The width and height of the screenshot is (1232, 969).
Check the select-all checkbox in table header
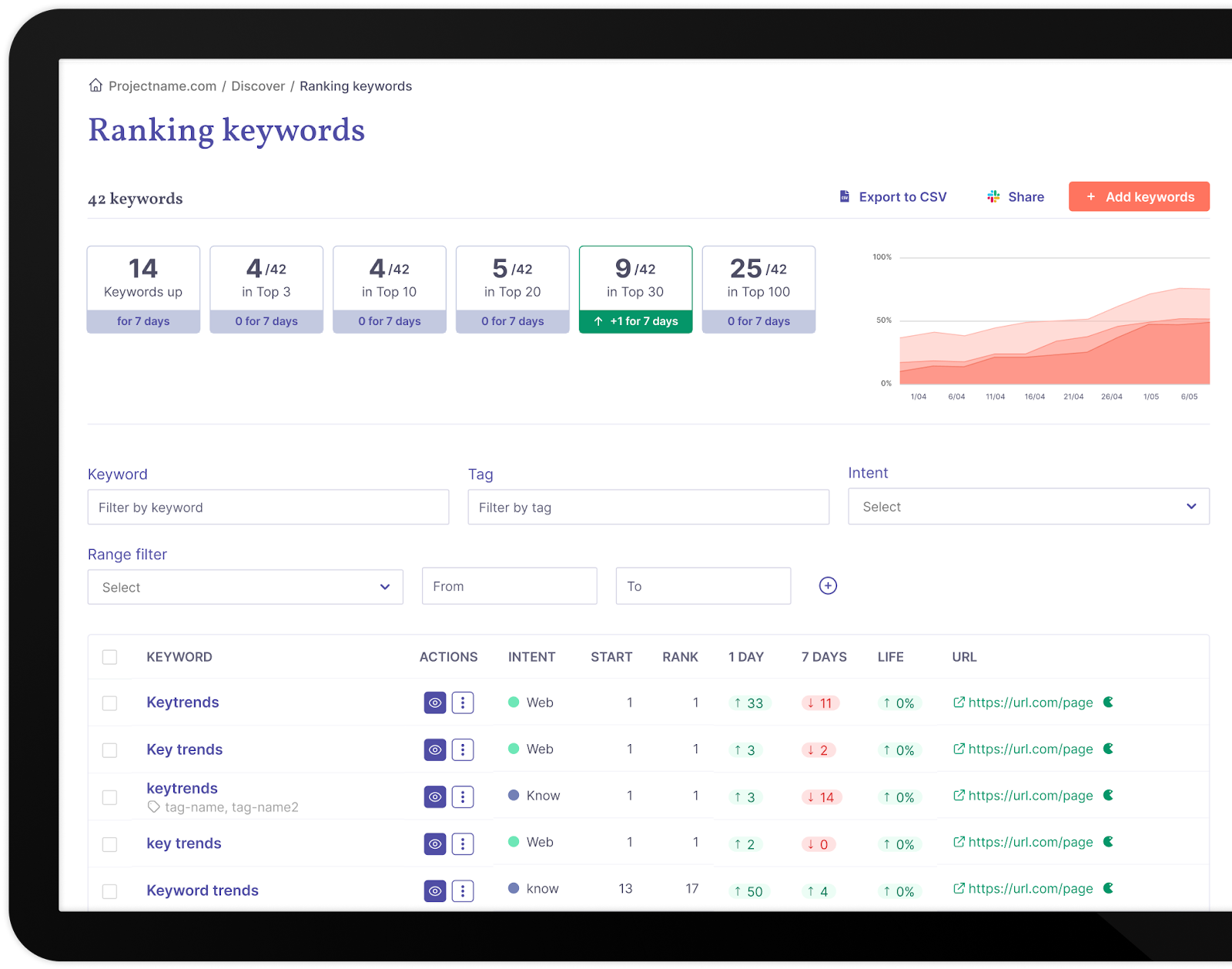[109, 657]
